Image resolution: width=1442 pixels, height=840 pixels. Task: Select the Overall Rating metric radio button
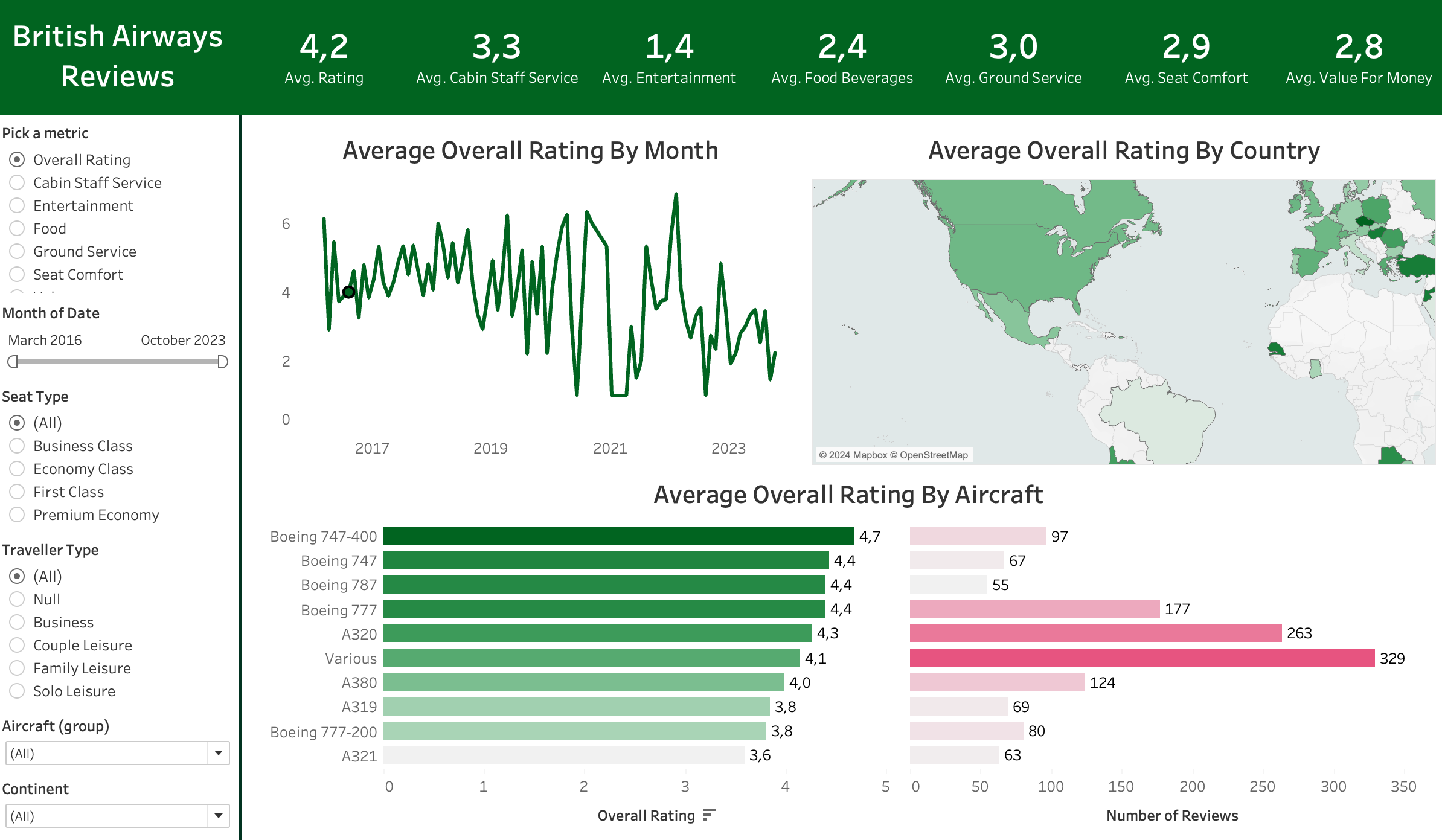pos(17,159)
